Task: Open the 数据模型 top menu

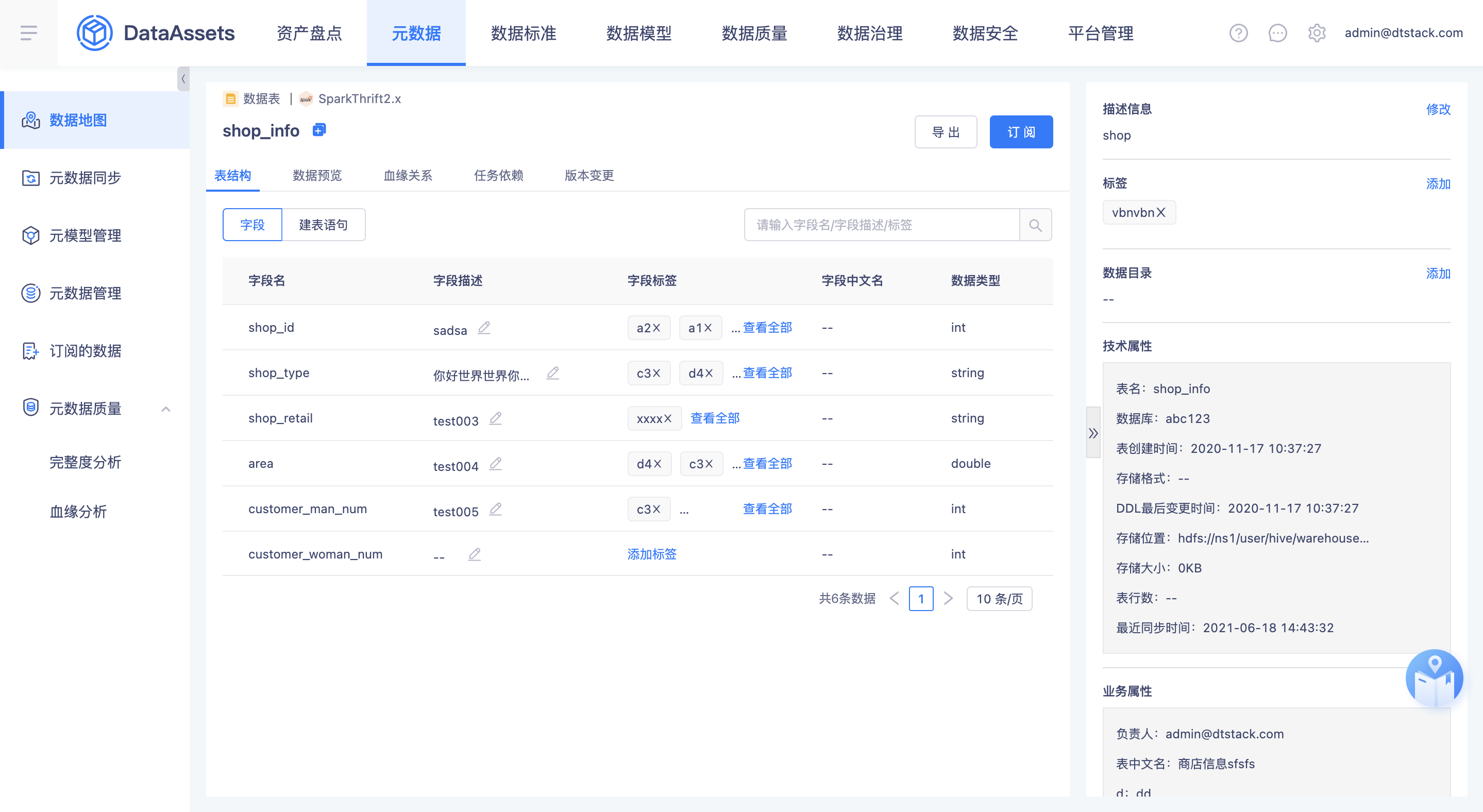Action: coord(639,33)
